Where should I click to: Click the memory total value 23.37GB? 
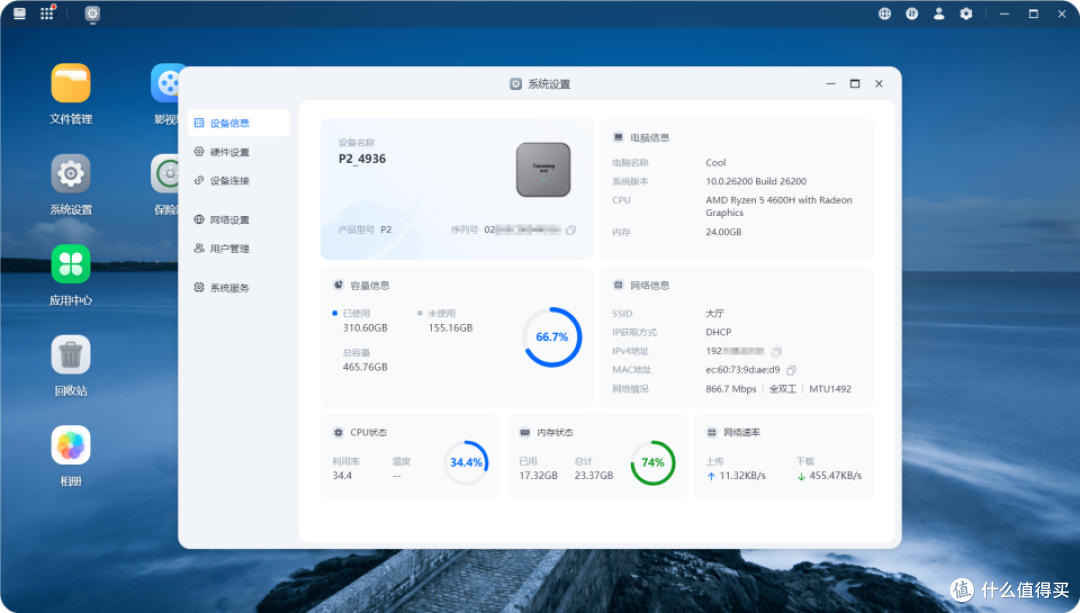tap(594, 476)
